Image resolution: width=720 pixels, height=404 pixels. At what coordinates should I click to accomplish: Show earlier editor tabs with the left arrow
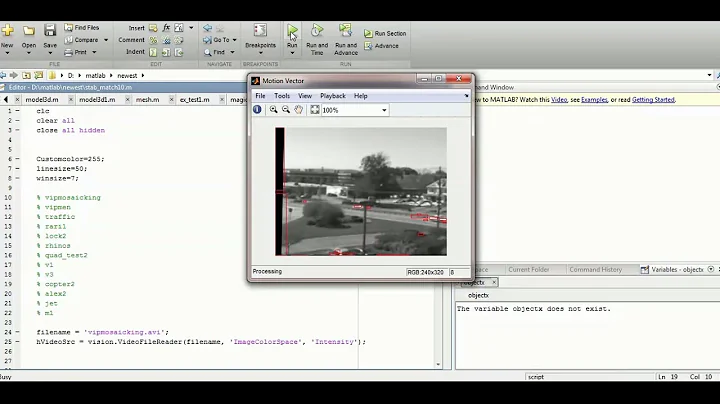6,100
